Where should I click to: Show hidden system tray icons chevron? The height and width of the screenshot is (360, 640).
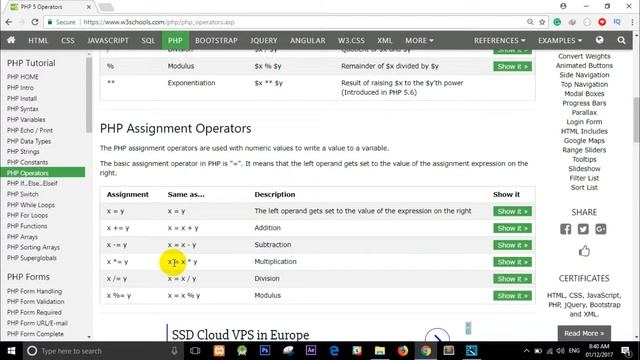coord(527,351)
